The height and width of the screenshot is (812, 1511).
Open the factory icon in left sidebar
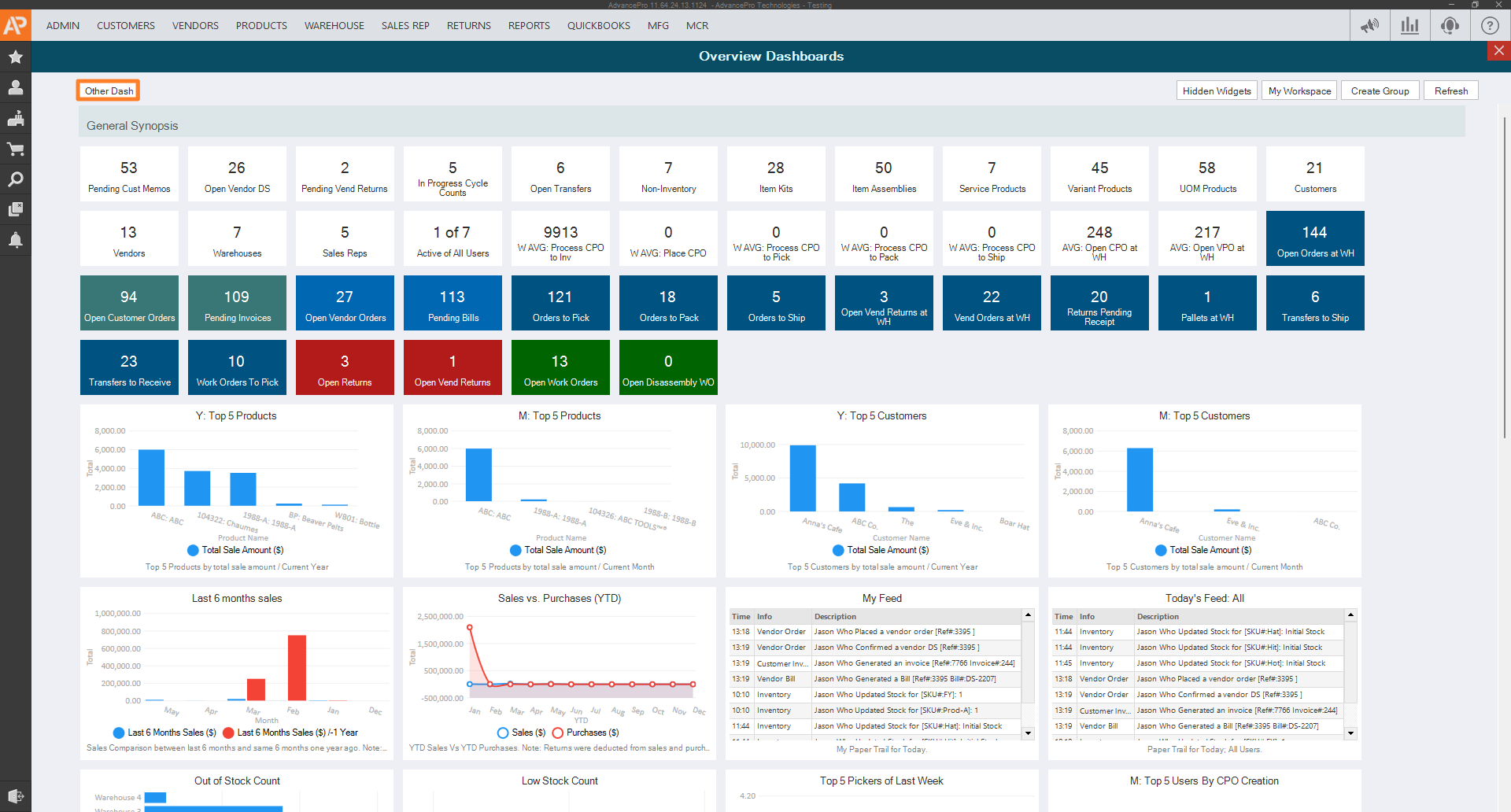15,119
